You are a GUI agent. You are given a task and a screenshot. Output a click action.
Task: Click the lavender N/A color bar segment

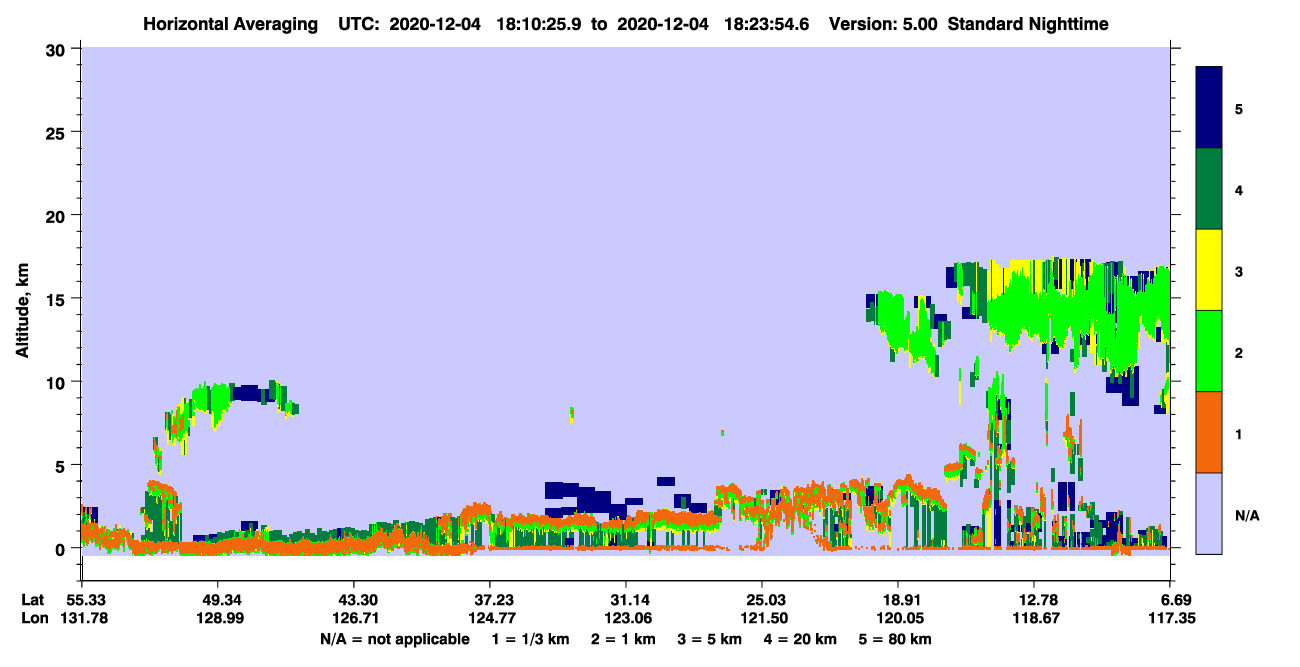click(1209, 513)
